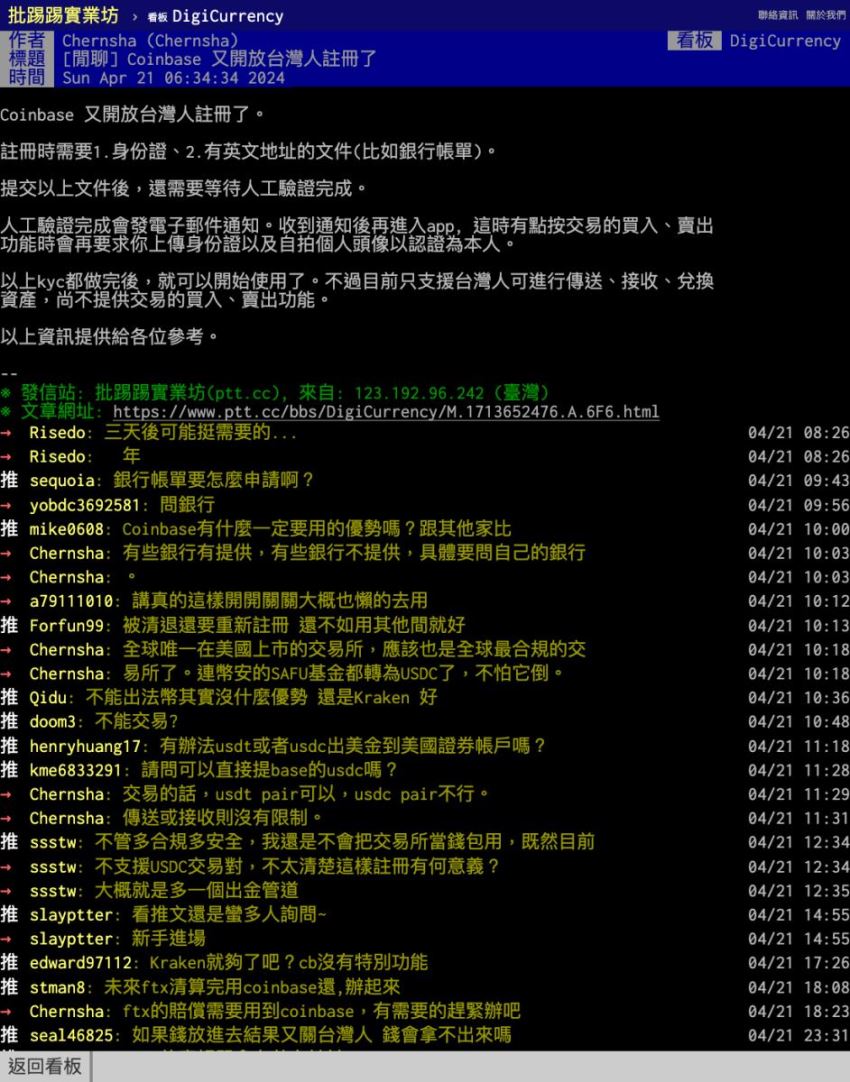This screenshot has height=1082, width=850.
Task: Open the 關於我們 link
Action: tap(825, 15)
